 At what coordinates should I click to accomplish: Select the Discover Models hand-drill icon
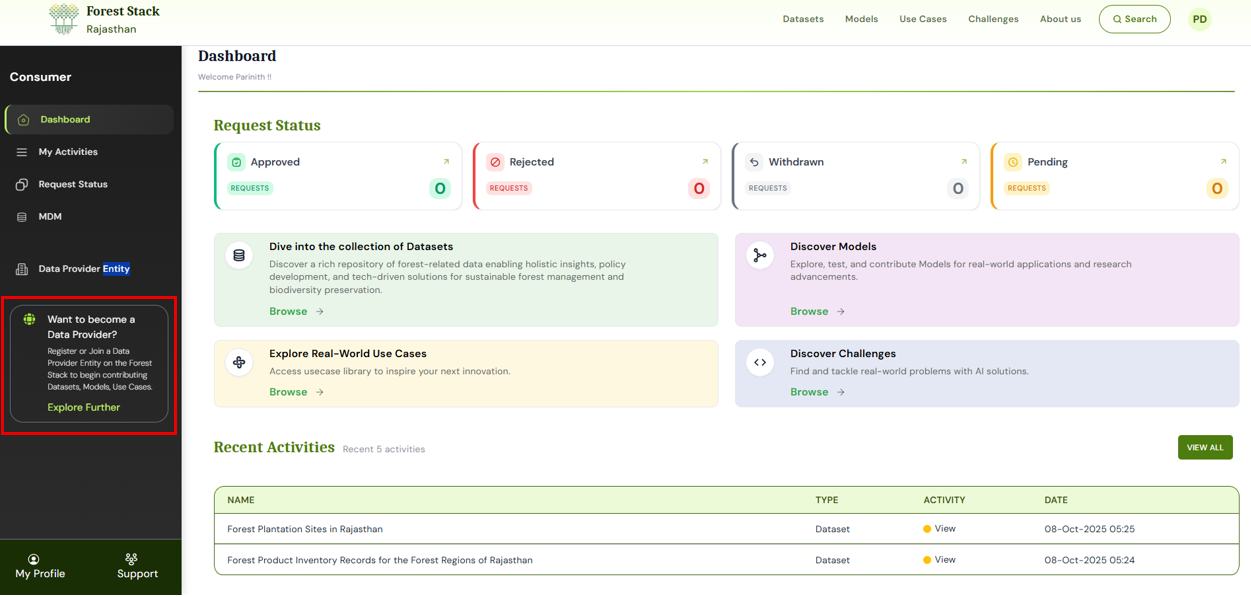pos(760,256)
